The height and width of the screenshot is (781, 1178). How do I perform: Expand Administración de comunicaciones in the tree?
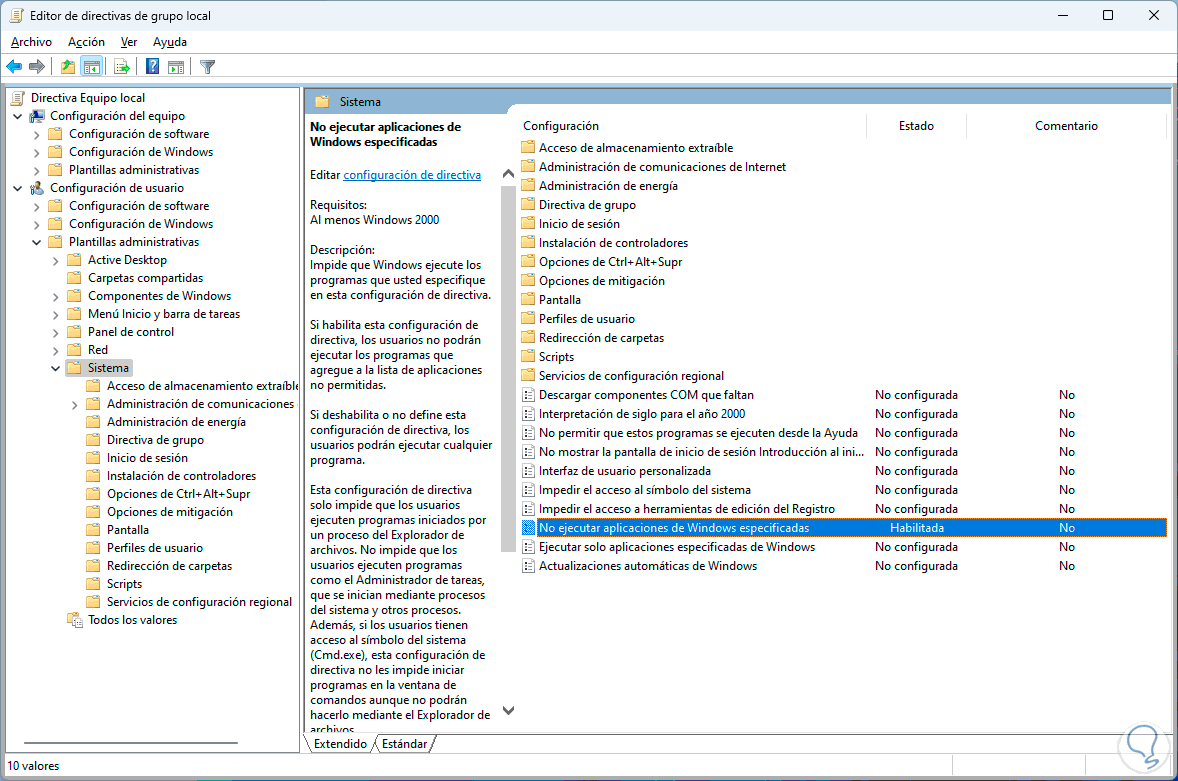[x=75, y=404]
